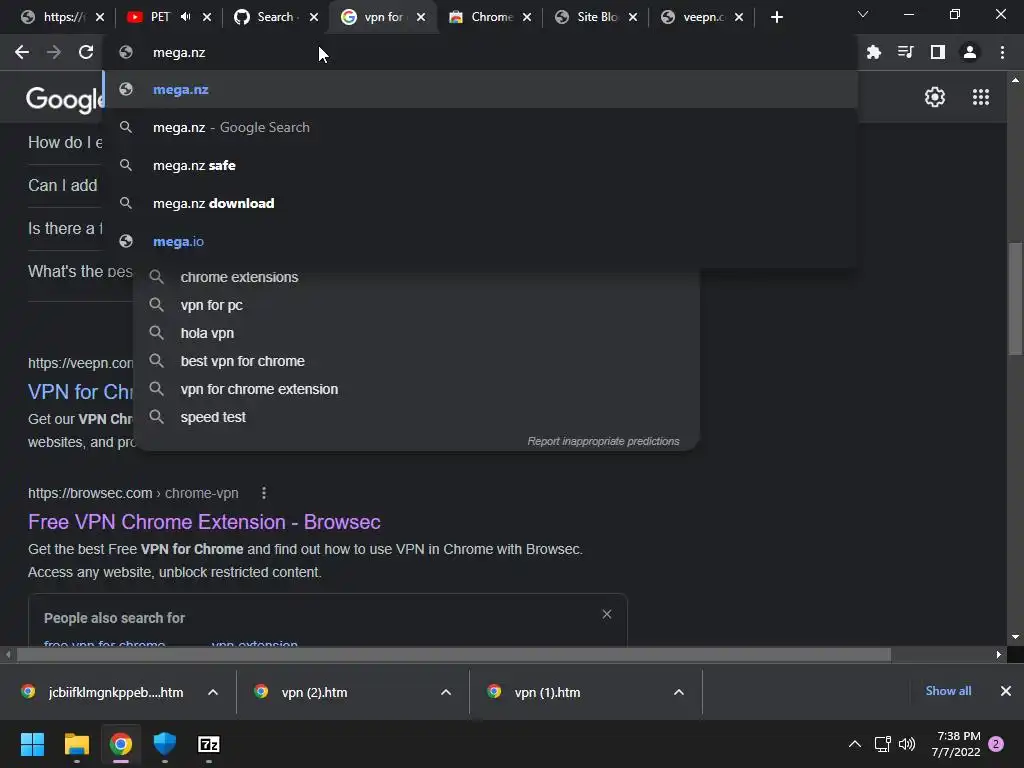Click Show all downloads
Screen dimensions: 1024x768
click(x=948, y=691)
